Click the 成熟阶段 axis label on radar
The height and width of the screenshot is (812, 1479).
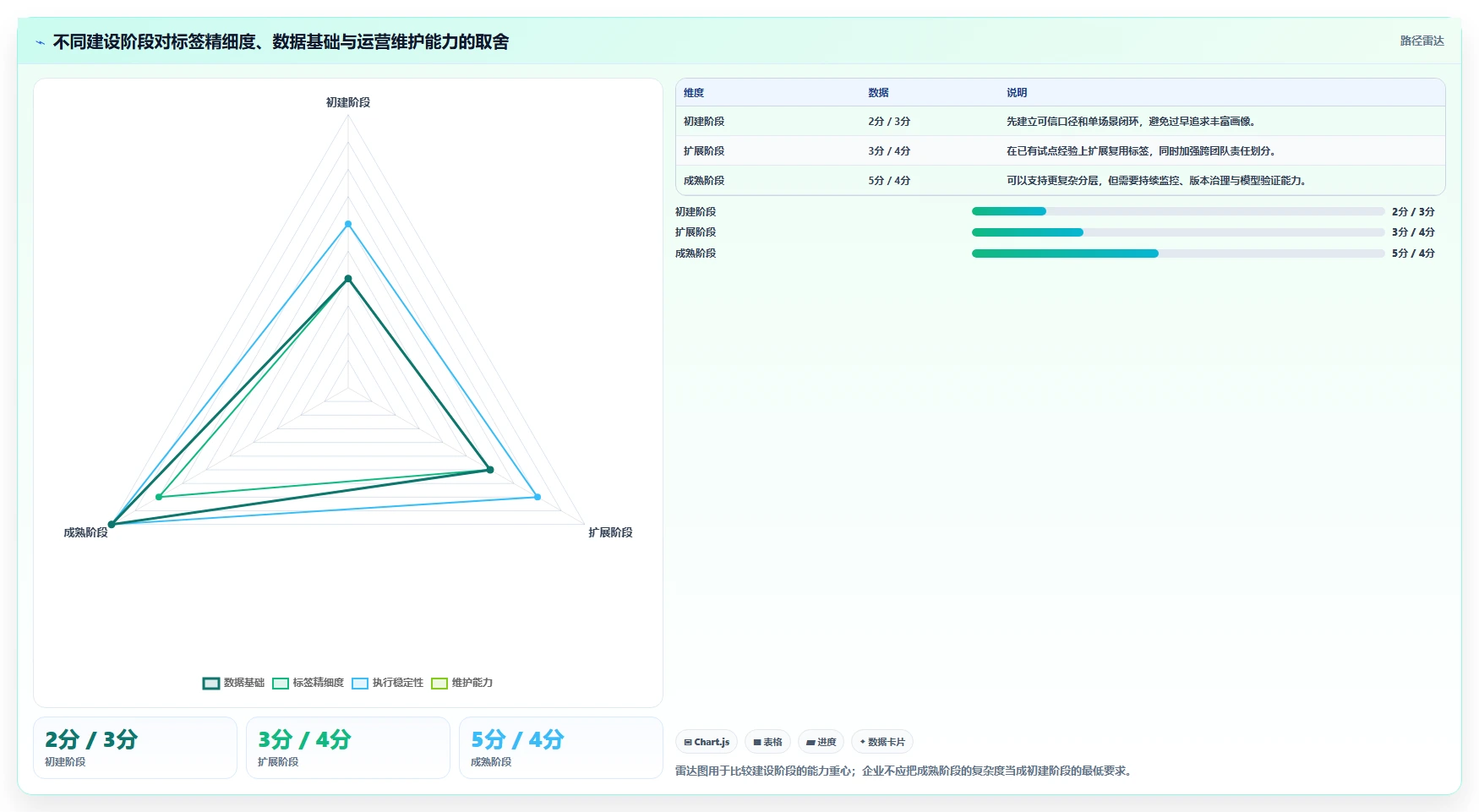[x=85, y=532]
